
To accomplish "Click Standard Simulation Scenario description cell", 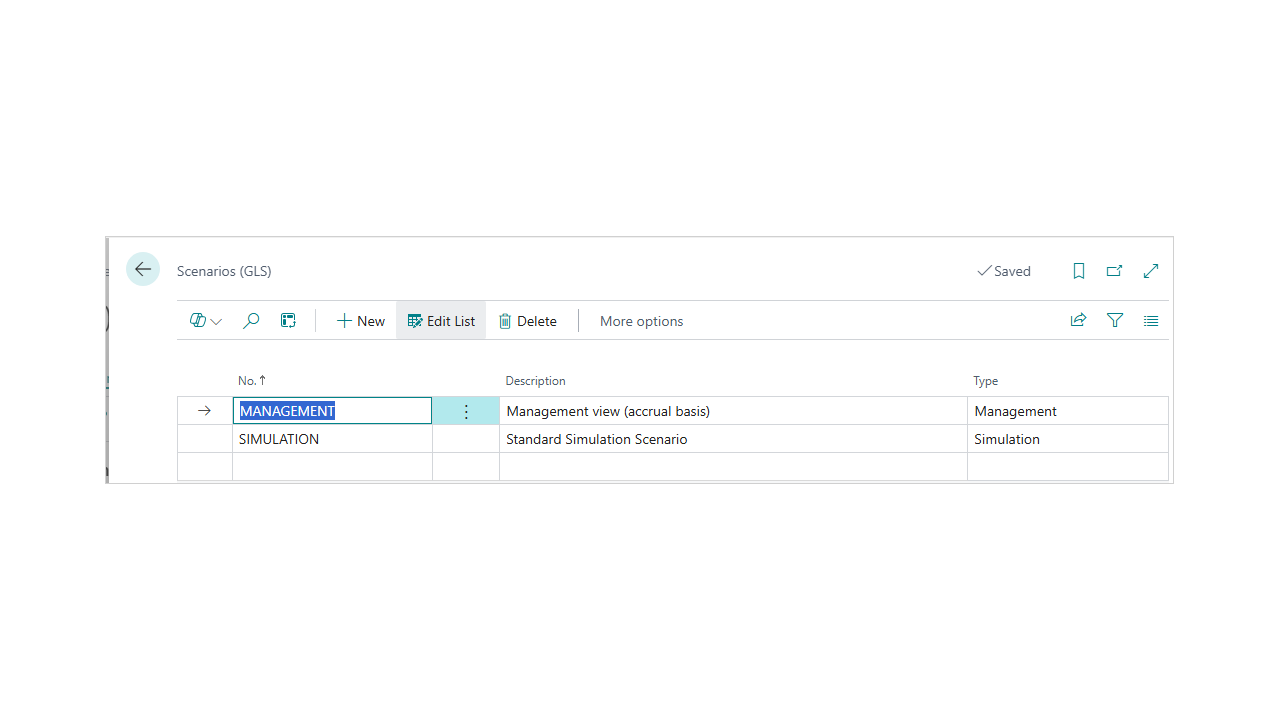I will (x=733, y=439).
